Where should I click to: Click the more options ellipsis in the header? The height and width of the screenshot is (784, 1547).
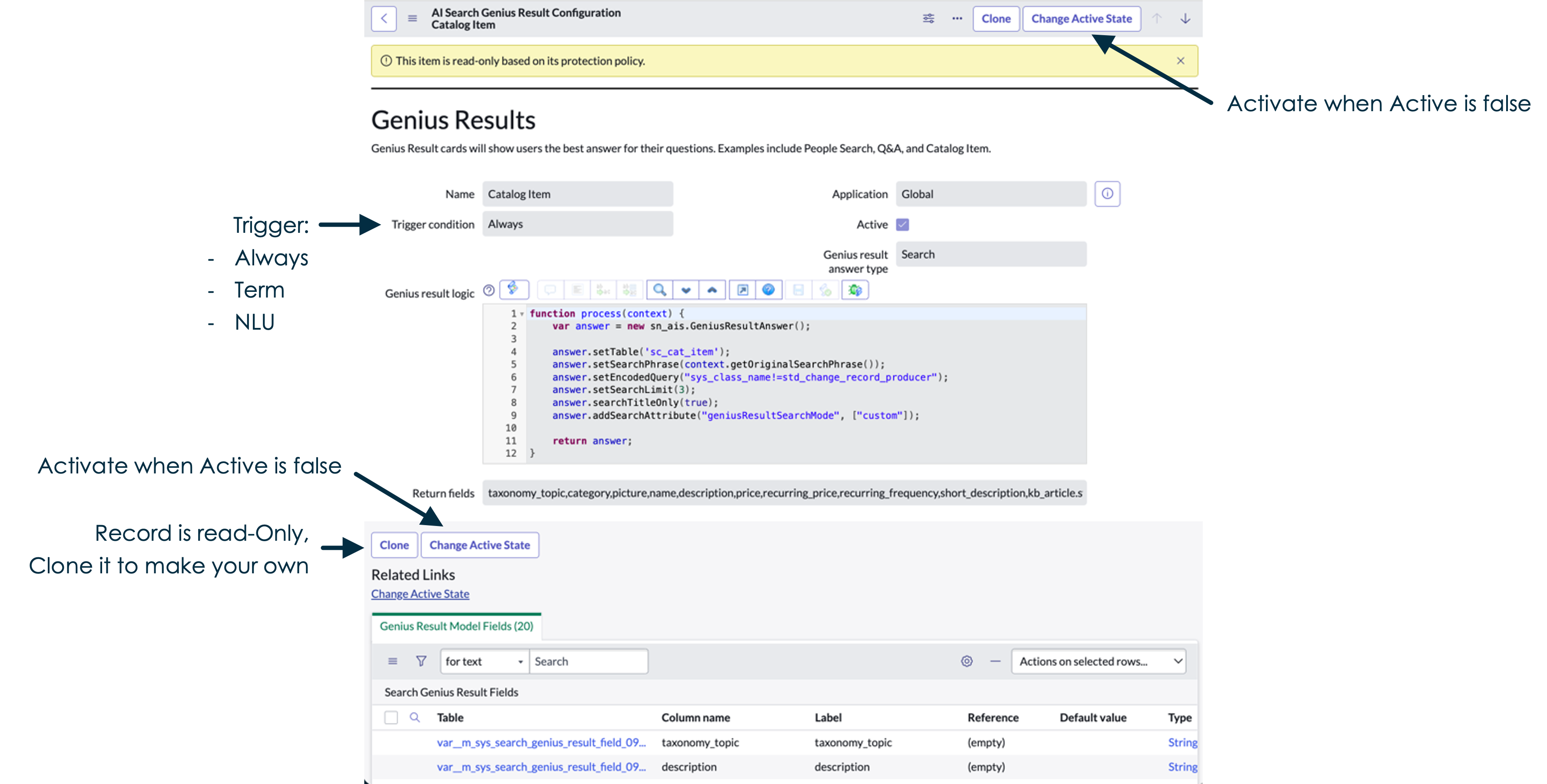(956, 19)
